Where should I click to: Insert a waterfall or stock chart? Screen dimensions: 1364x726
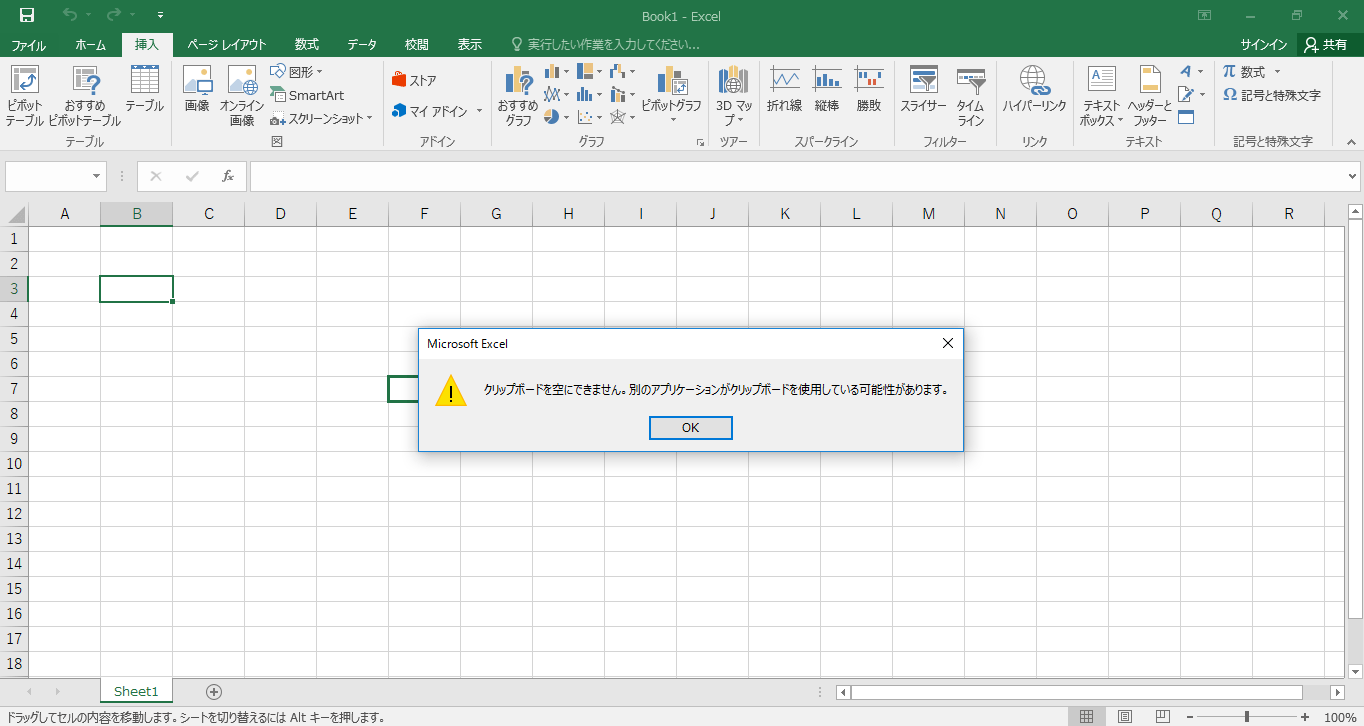(623, 72)
